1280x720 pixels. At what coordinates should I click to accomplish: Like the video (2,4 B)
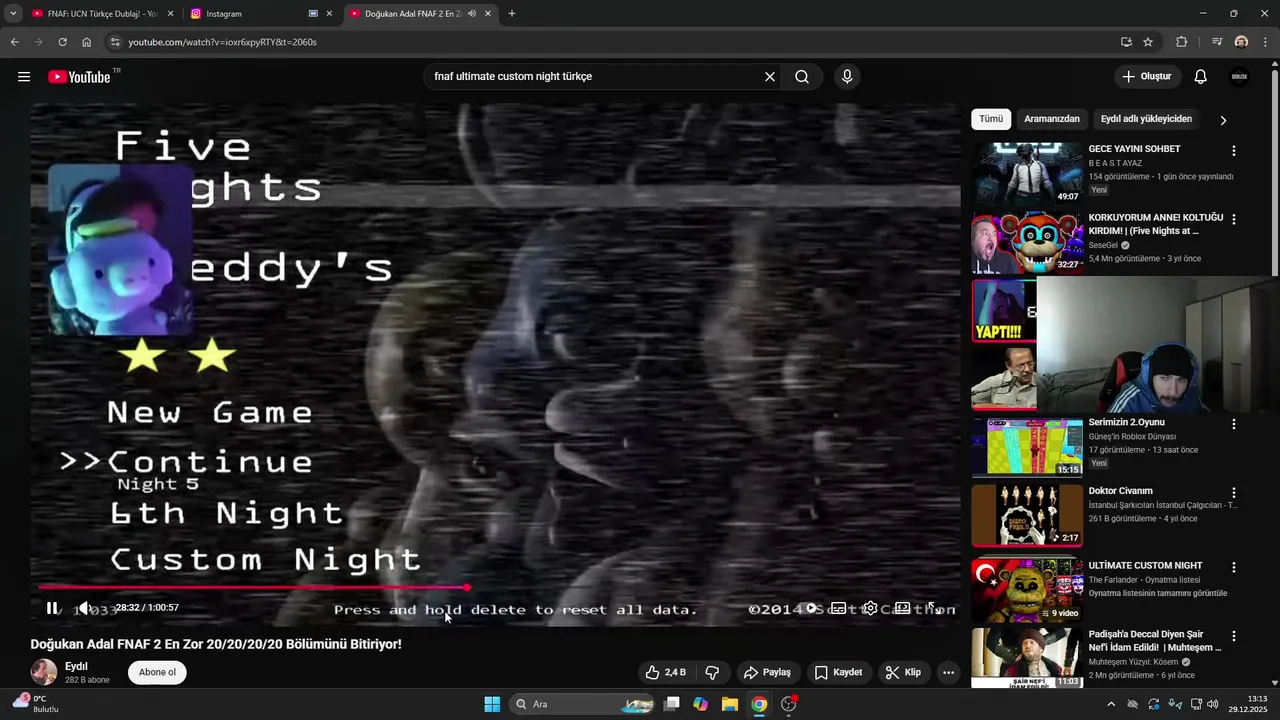(x=666, y=673)
